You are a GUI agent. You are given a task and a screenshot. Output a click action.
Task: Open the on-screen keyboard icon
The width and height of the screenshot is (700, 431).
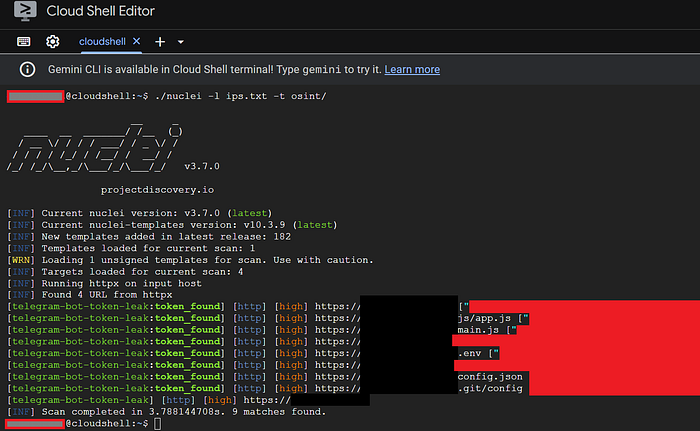24,42
